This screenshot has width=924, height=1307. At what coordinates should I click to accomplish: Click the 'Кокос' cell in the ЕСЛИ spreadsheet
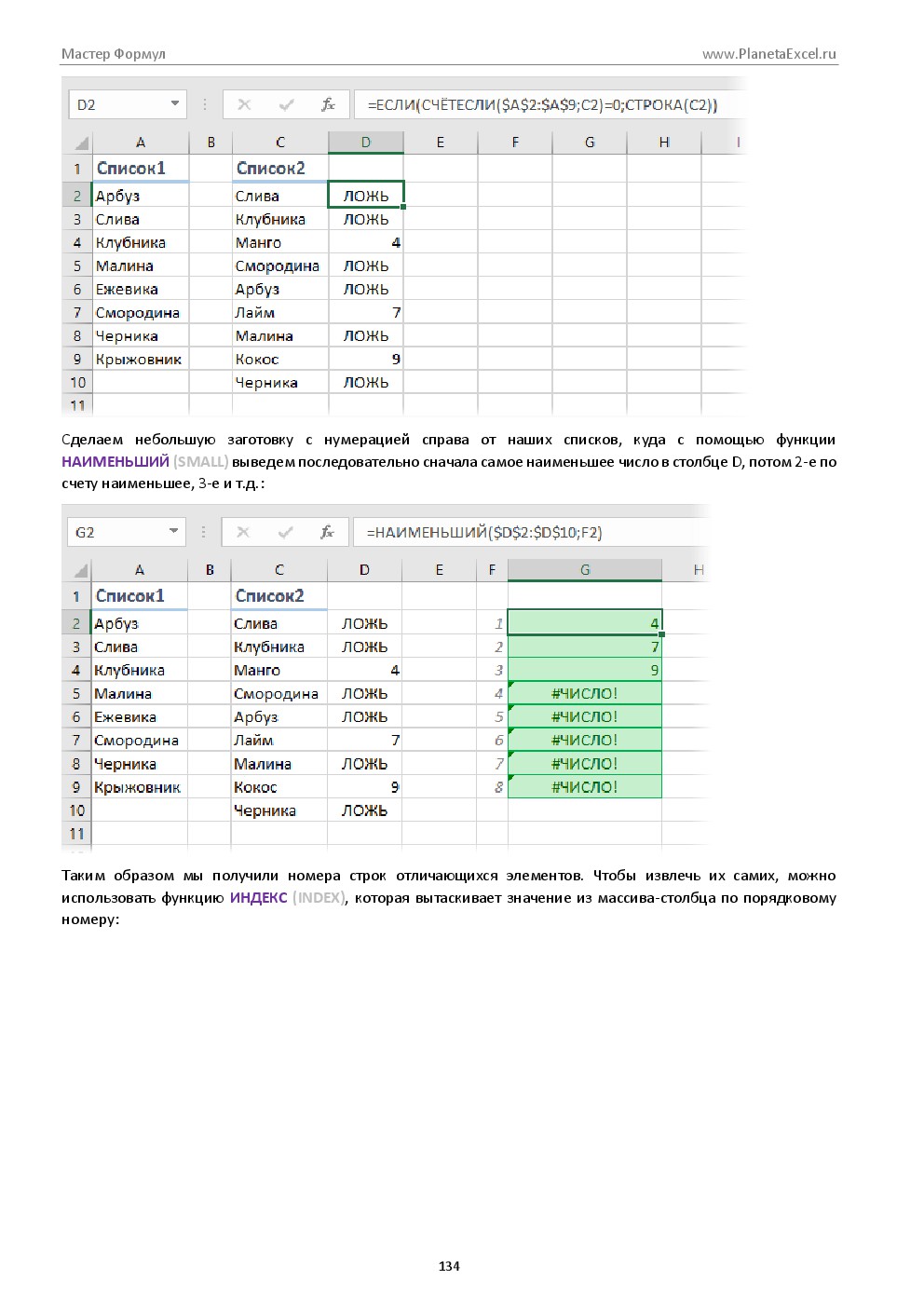[x=280, y=359]
